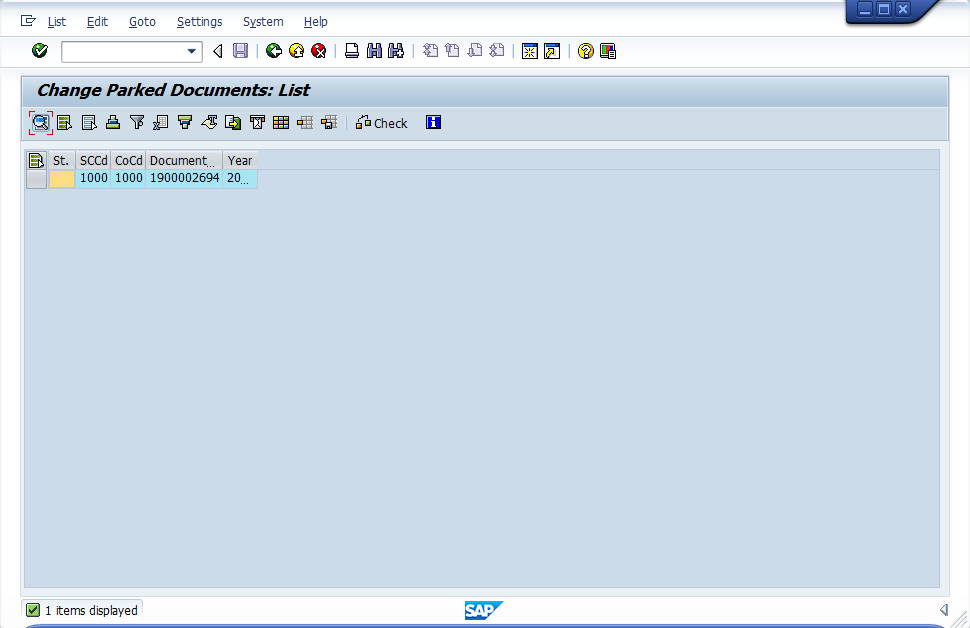Go back using the green Back arrow
970x628 pixels.
pyautogui.click(x=273, y=51)
